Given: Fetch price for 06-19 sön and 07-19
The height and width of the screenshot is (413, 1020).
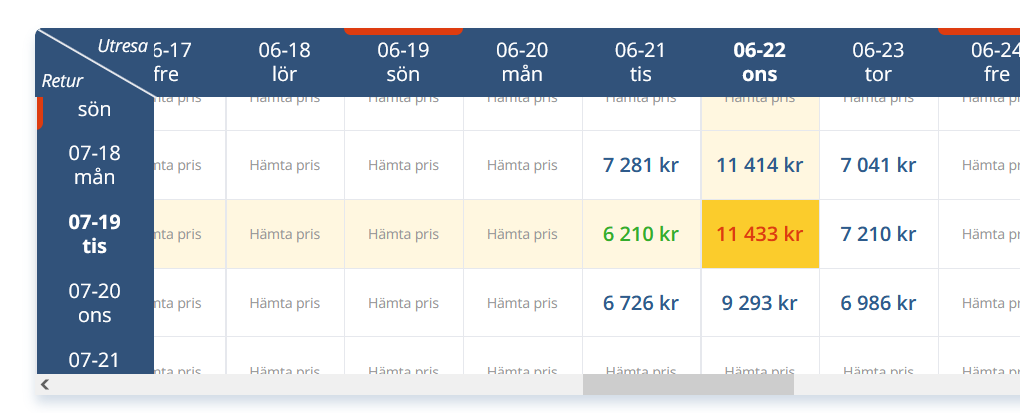Looking at the screenshot, I should pyautogui.click(x=403, y=234).
